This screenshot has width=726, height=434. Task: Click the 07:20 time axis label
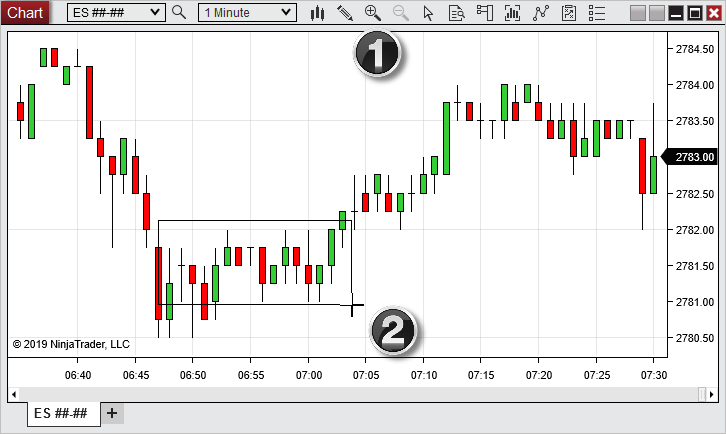pyautogui.click(x=539, y=375)
